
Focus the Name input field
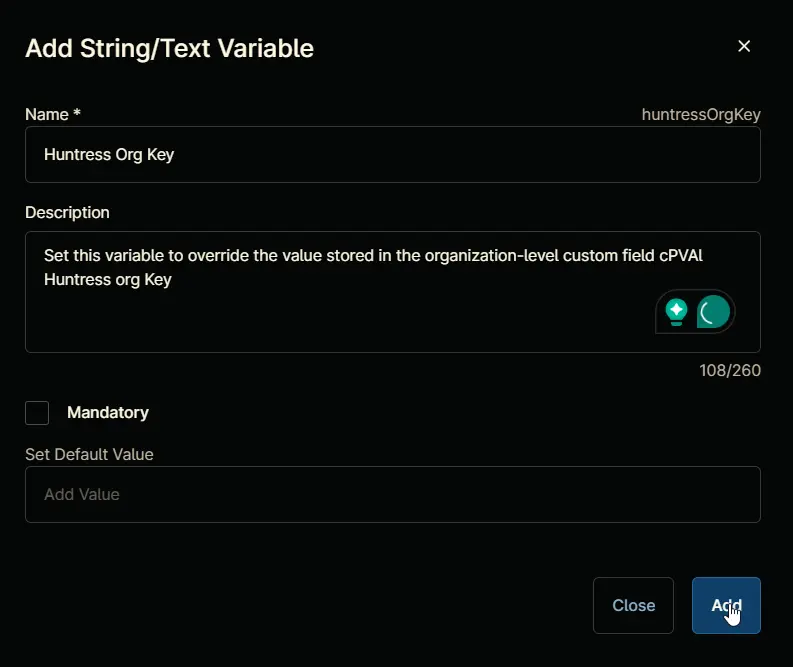(x=392, y=154)
